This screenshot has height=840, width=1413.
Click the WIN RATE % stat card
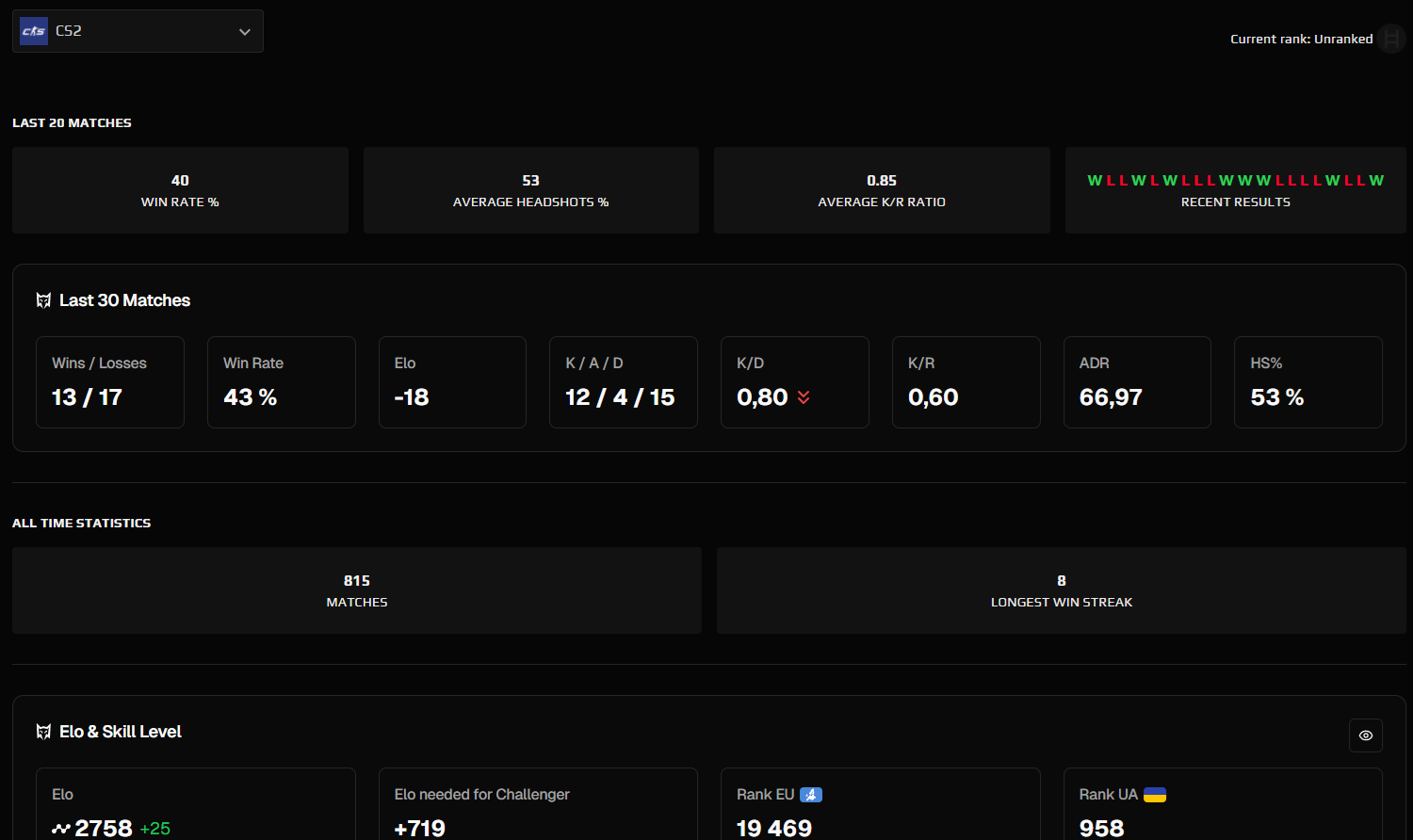(x=180, y=189)
